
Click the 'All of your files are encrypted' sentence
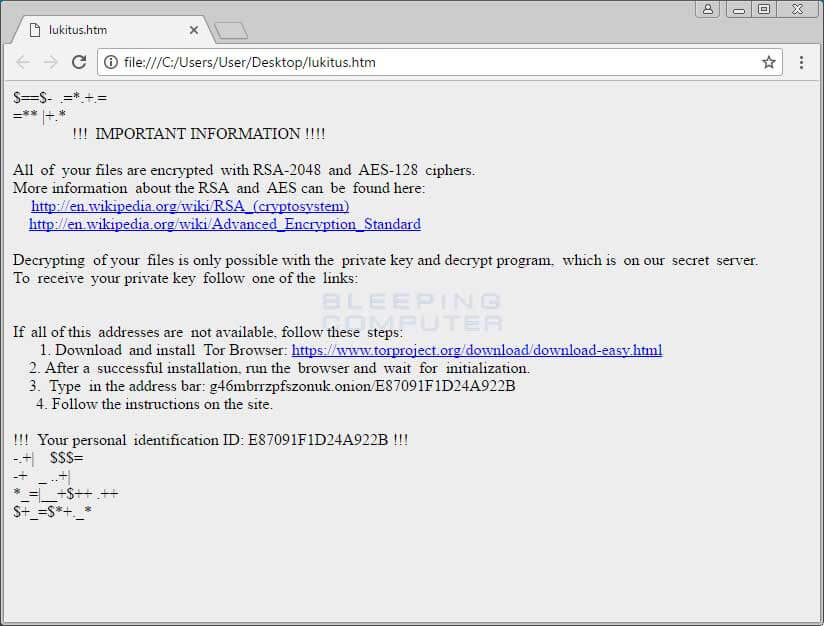[244, 170]
